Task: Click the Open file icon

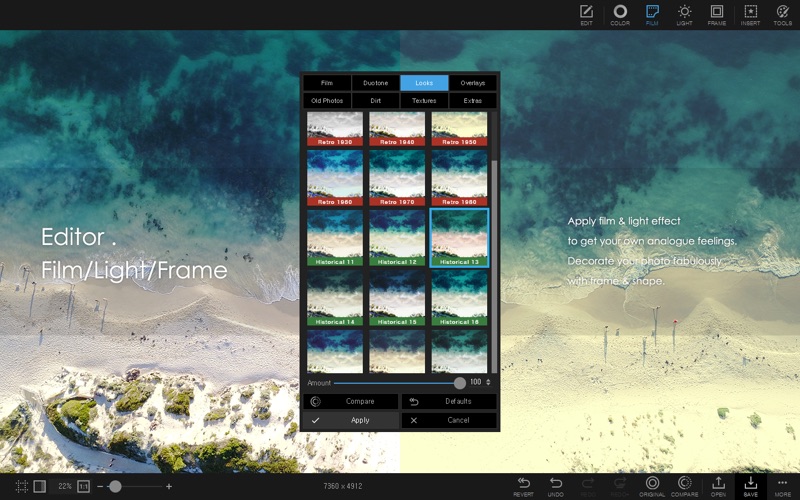Action: tap(718, 485)
